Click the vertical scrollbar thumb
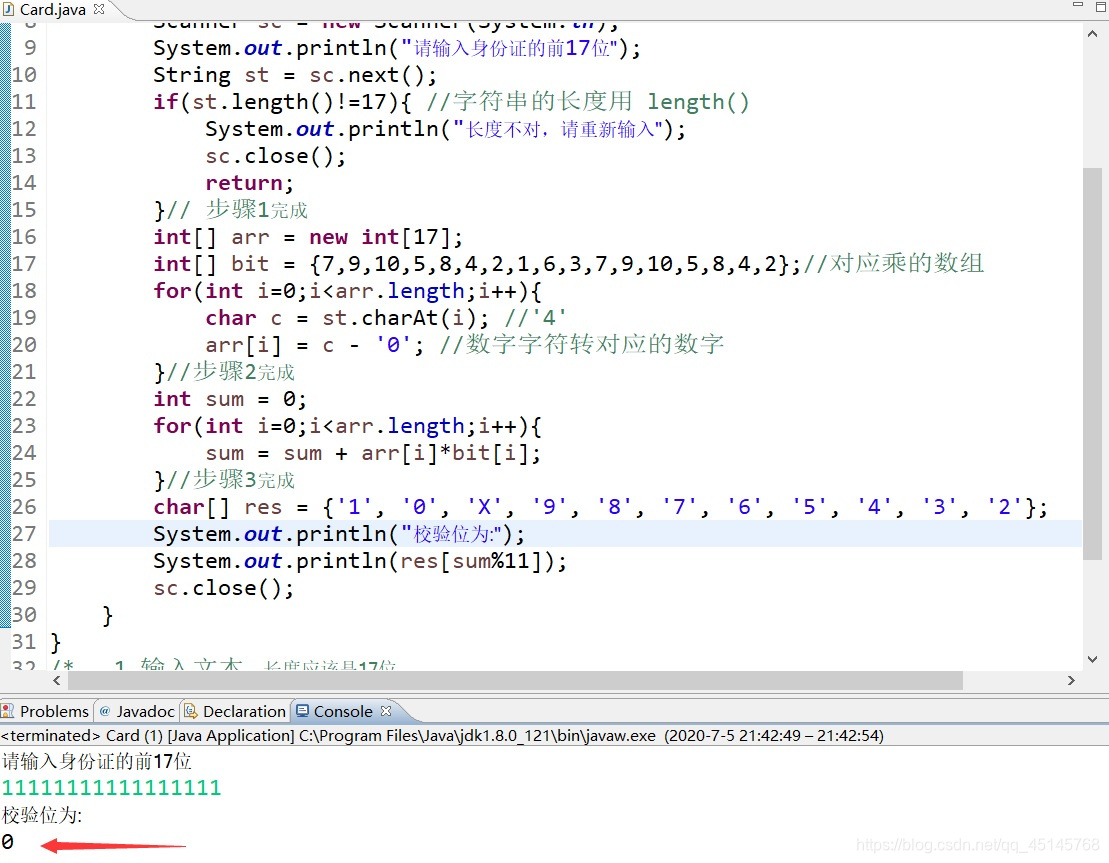The width and height of the screenshot is (1109, 863). tap(1092, 364)
